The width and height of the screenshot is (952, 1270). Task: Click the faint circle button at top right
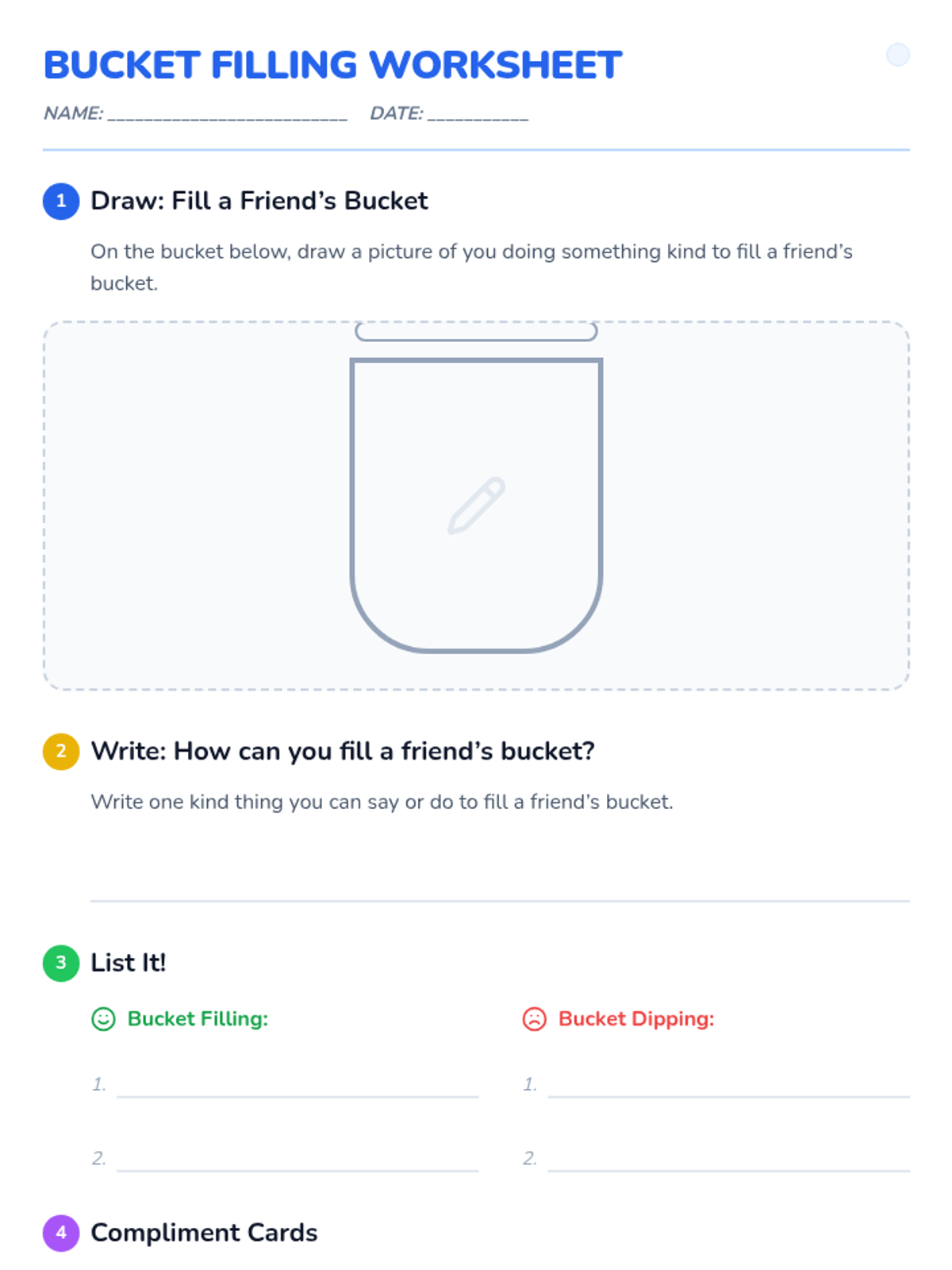[898, 55]
